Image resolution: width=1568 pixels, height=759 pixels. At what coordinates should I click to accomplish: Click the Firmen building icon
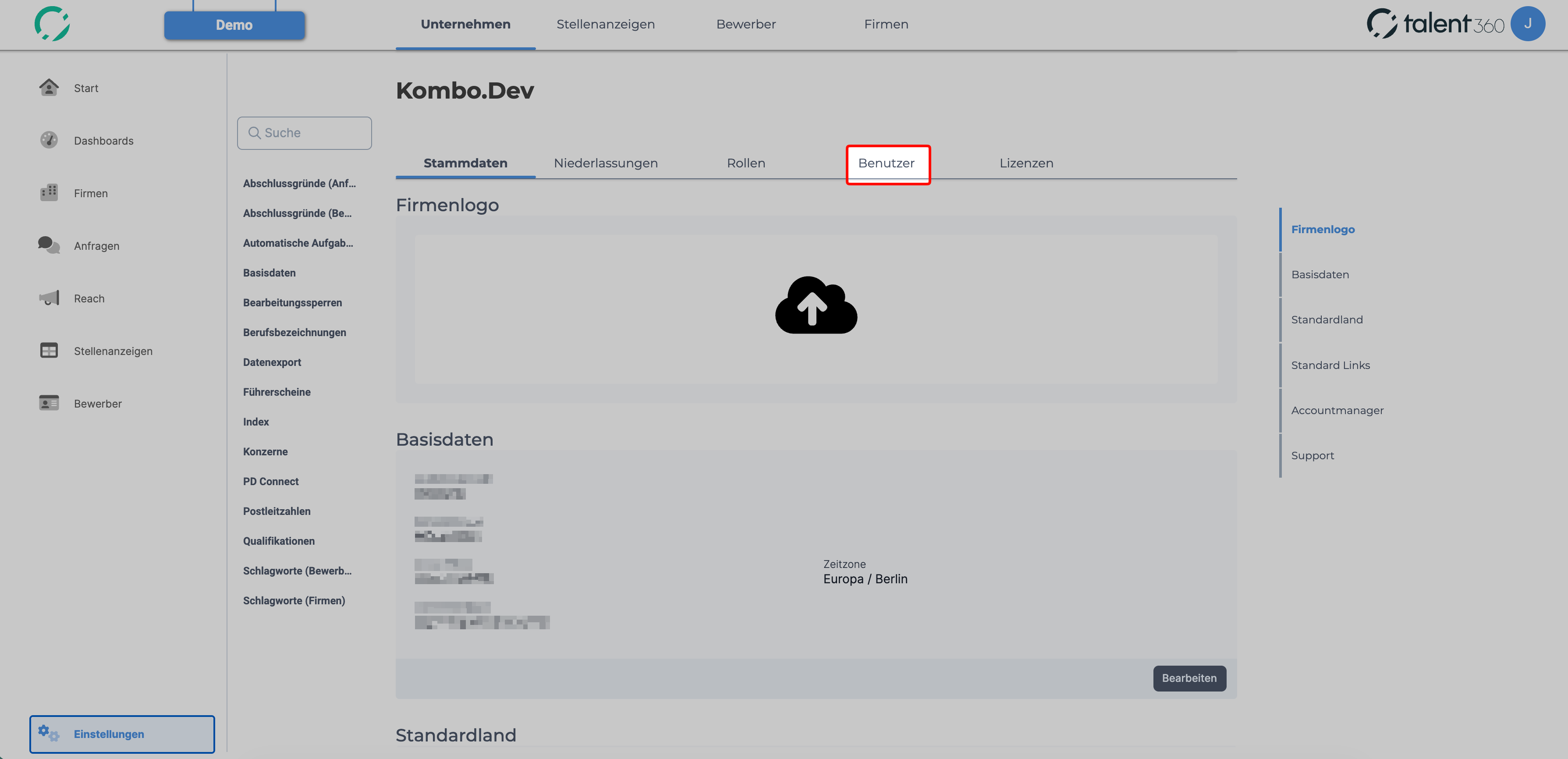coord(49,192)
